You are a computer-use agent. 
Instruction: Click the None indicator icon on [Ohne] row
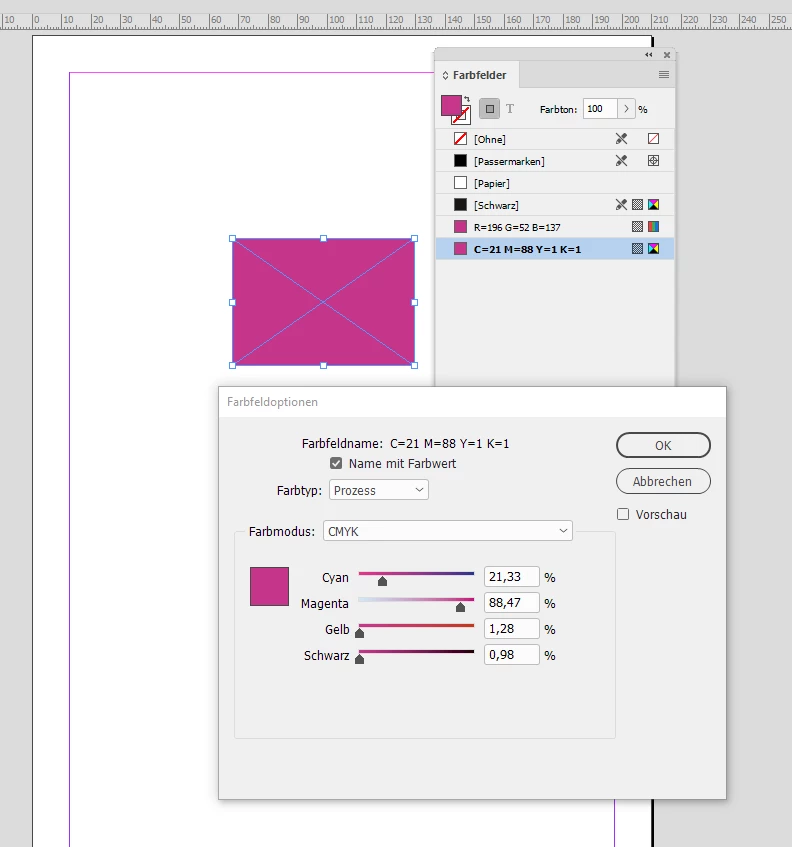653,139
